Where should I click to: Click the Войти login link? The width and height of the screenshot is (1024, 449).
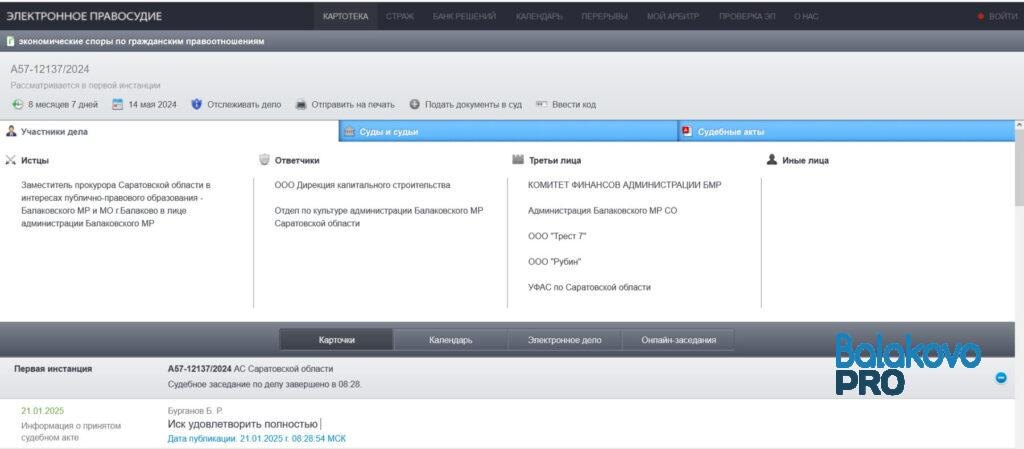pyautogui.click(x=1002, y=16)
